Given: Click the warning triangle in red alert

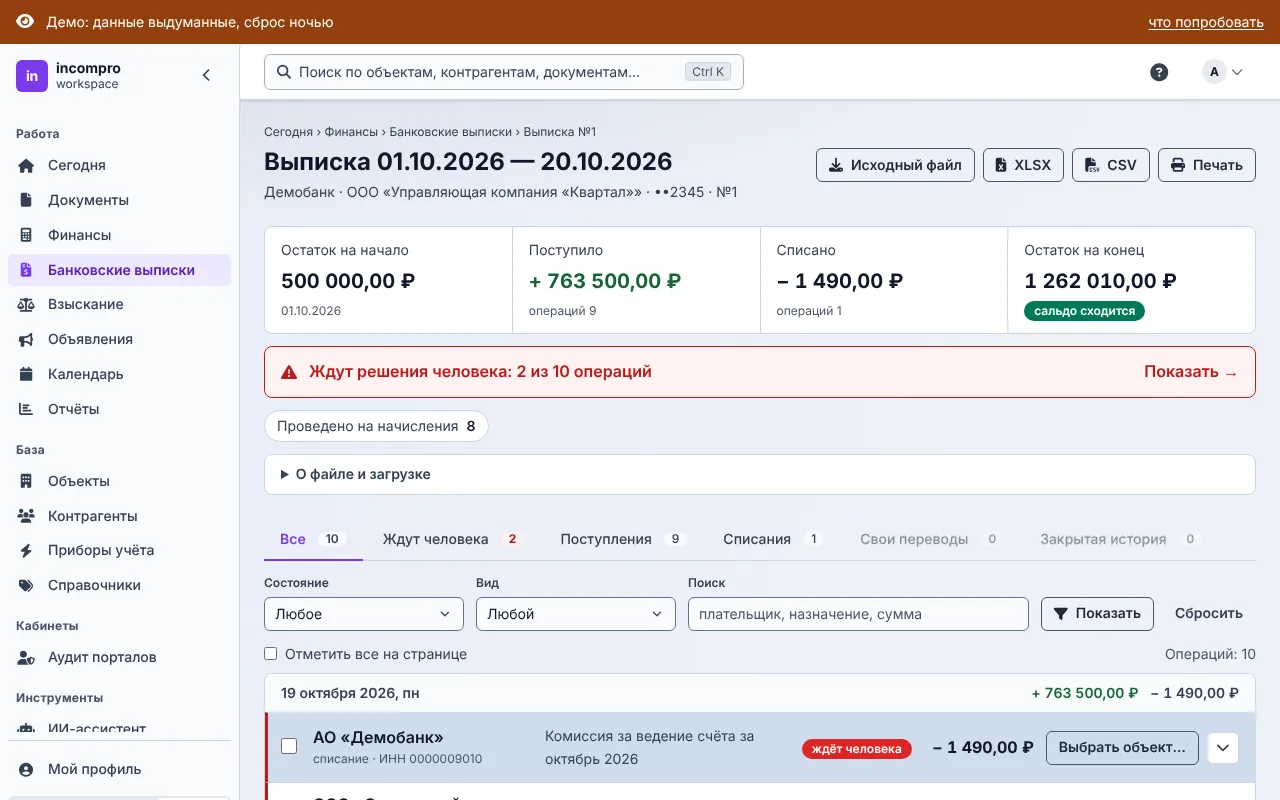Looking at the screenshot, I should click(x=289, y=372).
